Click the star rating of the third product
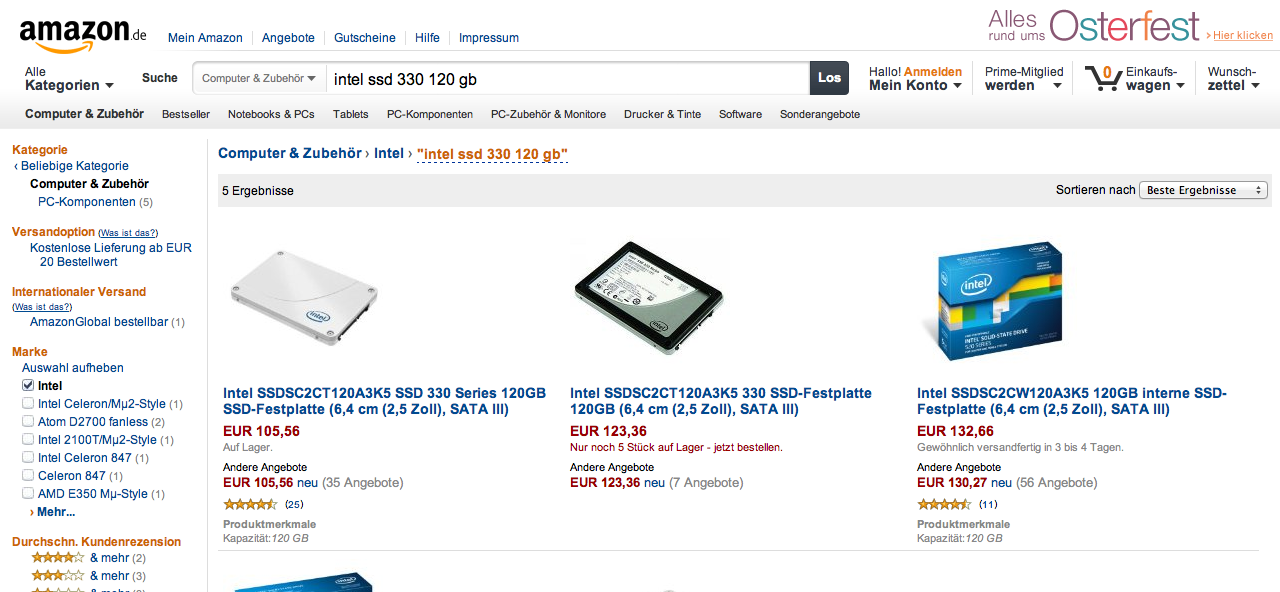Image resolution: width=1280 pixels, height=592 pixels. pos(944,504)
